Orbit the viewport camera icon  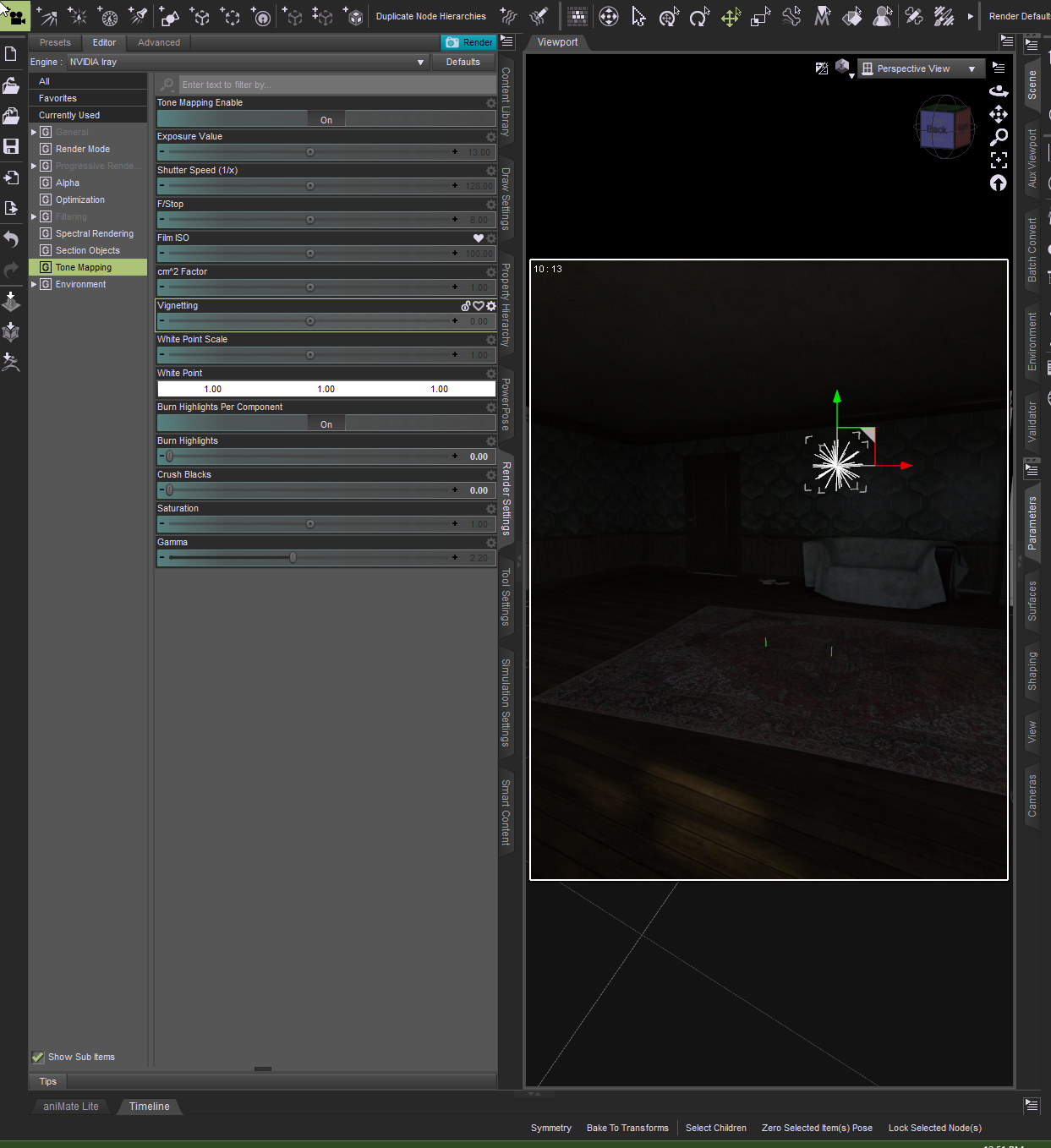click(999, 90)
